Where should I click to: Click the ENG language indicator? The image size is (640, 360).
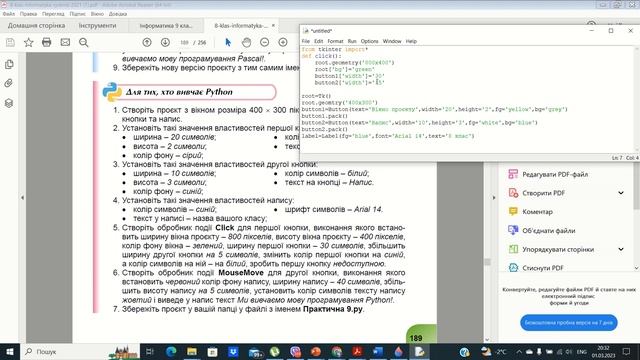coord(581,351)
